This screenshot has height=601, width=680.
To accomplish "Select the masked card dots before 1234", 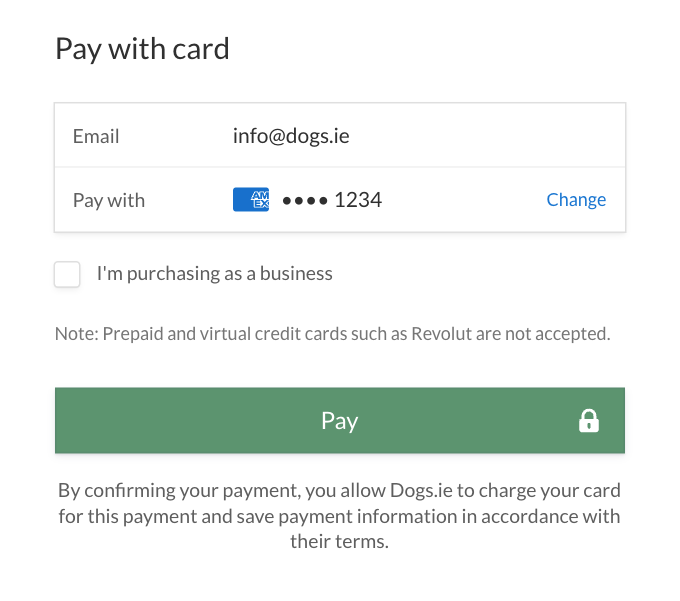I will 305,201.
